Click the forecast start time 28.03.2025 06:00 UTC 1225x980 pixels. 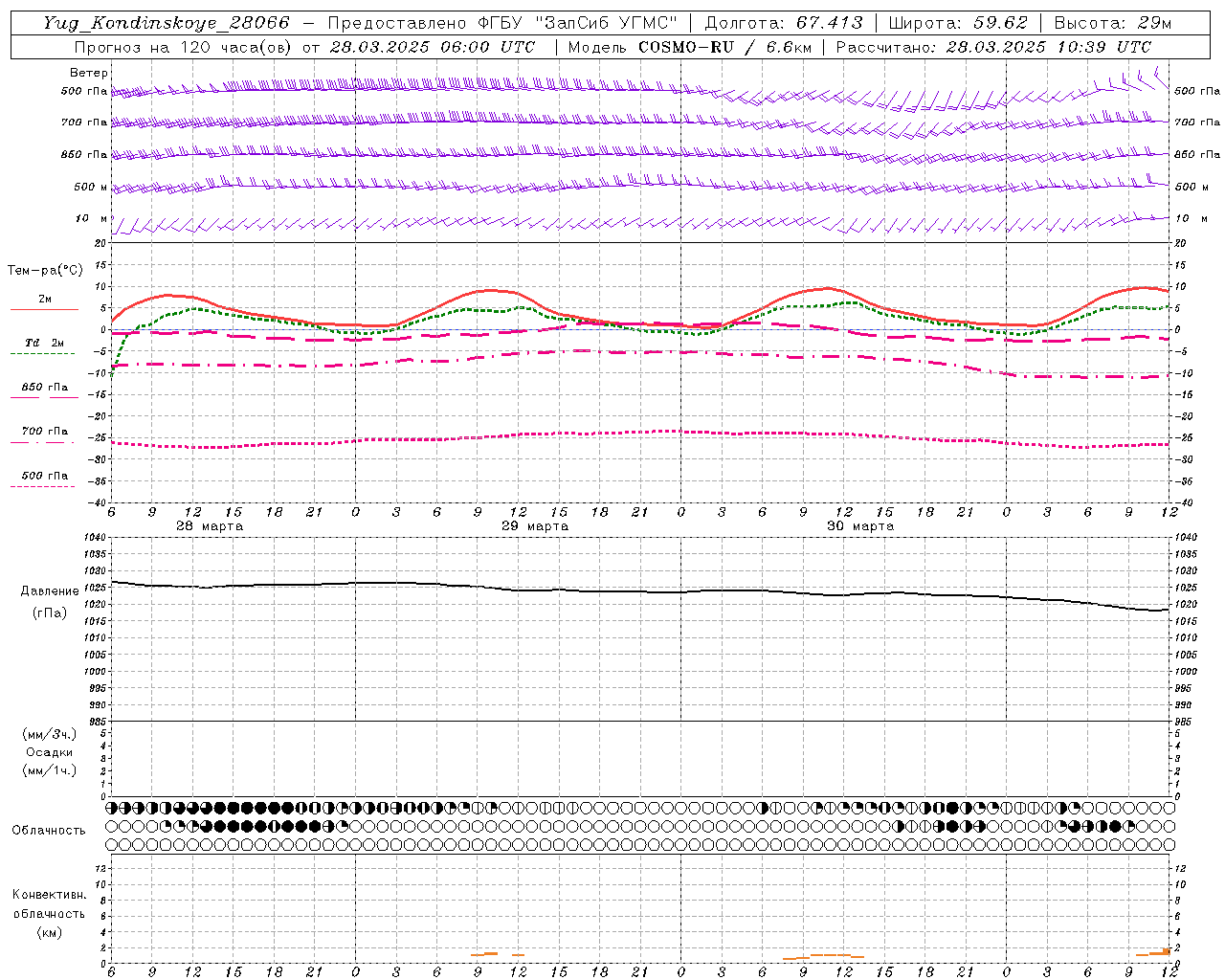[433, 47]
